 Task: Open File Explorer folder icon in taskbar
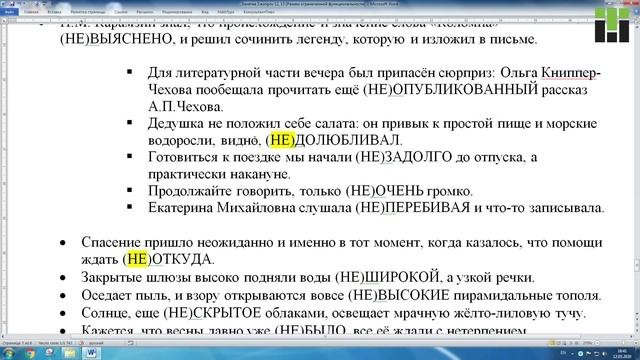(70, 353)
